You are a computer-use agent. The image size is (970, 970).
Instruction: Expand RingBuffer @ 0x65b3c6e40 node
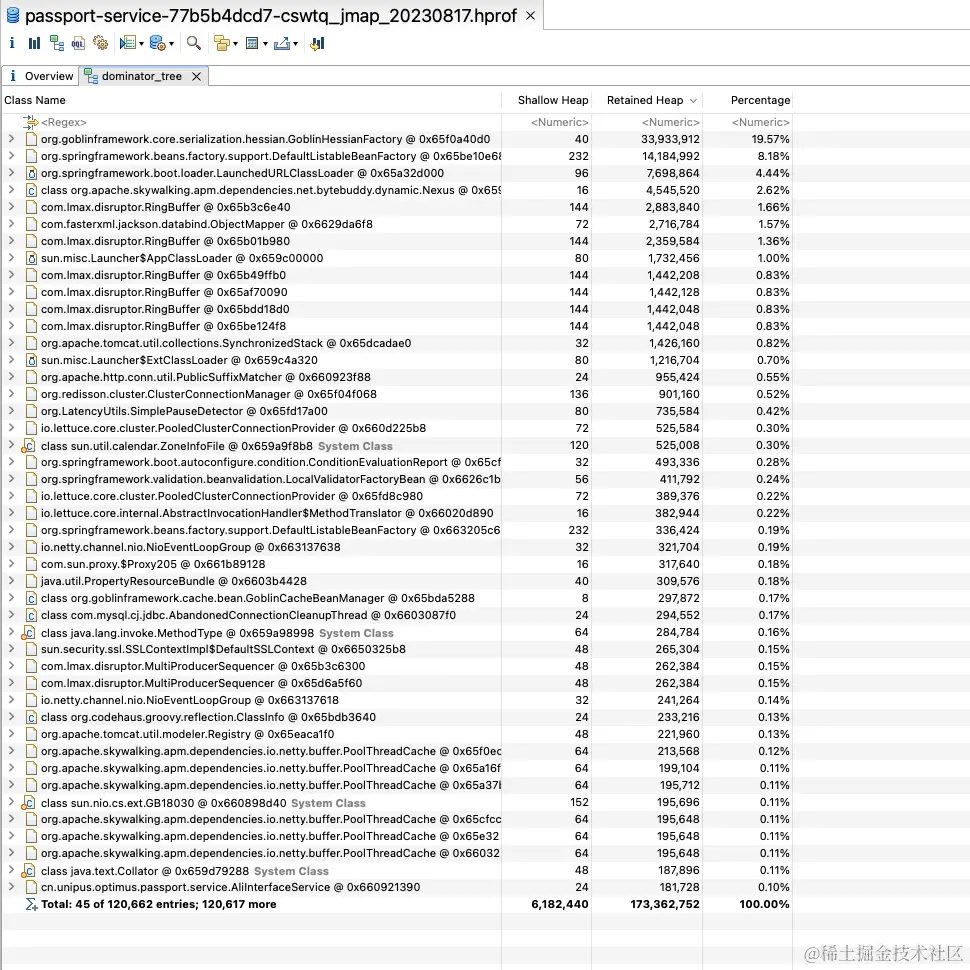[x=11, y=207]
